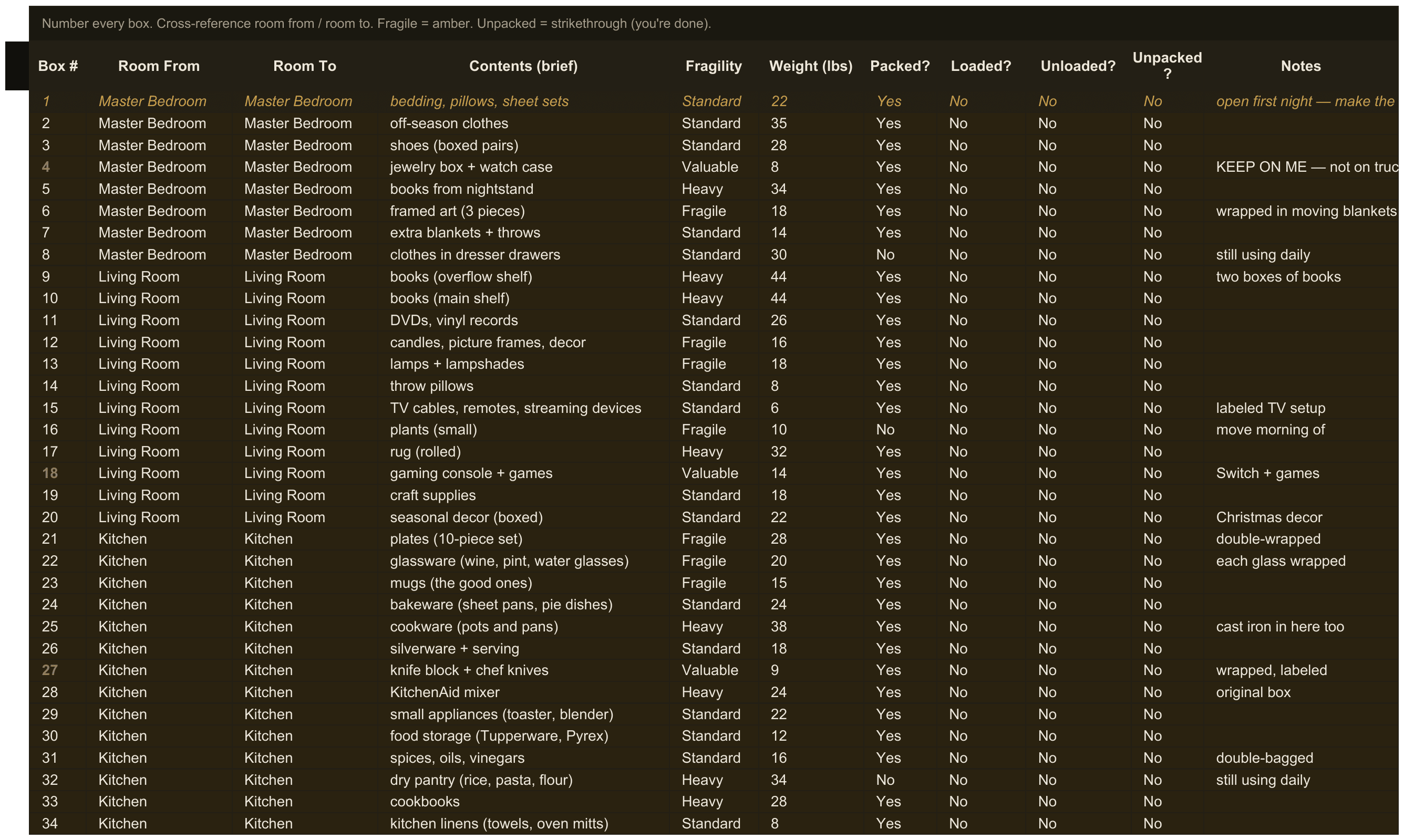The width and height of the screenshot is (1404, 840).
Task: Select the instruction text 'Number every box...'
Action: click(376, 23)
